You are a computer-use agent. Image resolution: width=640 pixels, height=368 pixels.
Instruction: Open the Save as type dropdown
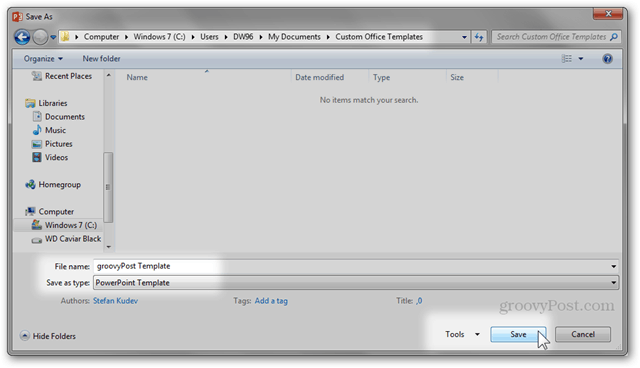(356, 283)
